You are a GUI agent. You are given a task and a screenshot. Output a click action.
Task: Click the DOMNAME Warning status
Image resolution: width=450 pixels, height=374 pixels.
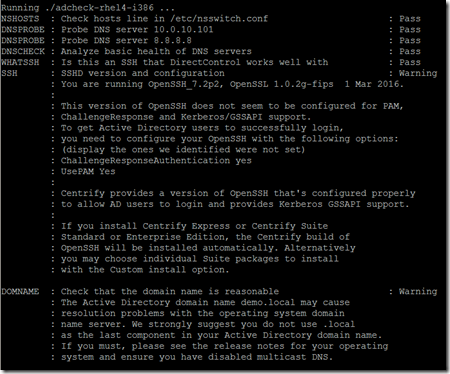pyautogui.click(x=418, y=292)
